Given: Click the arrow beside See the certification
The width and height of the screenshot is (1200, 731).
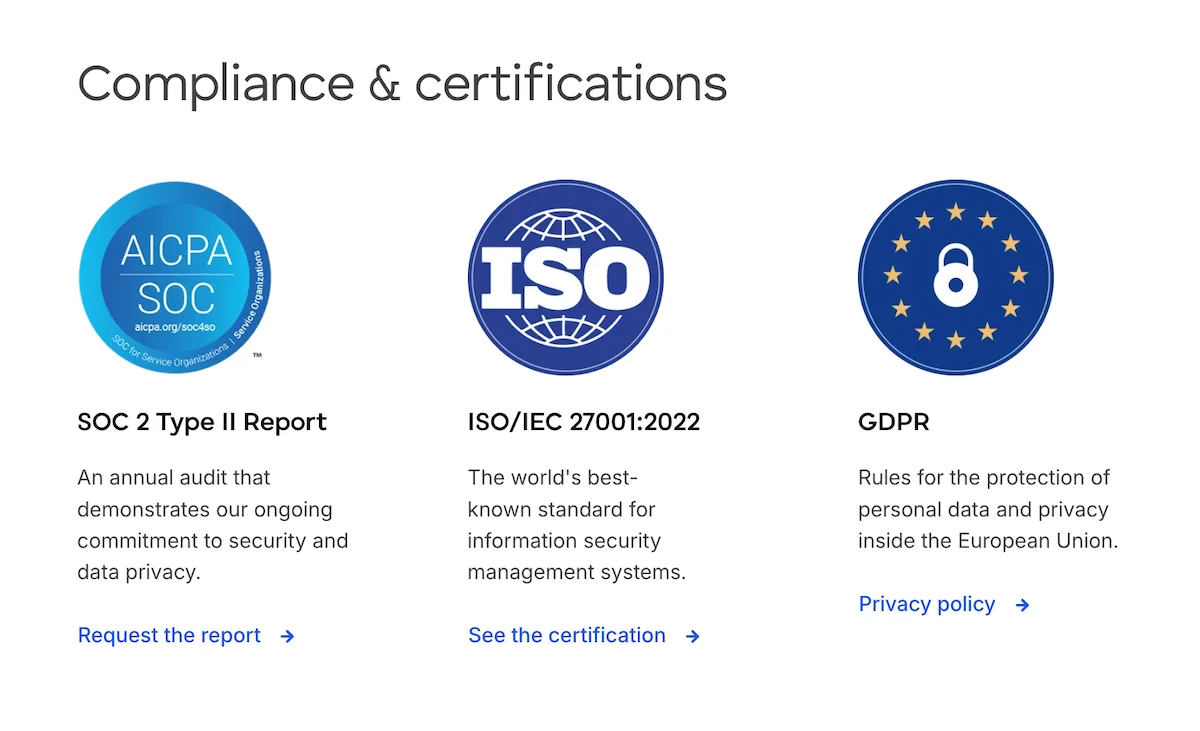Looking at the screenshot, I should tap(692, 636).
